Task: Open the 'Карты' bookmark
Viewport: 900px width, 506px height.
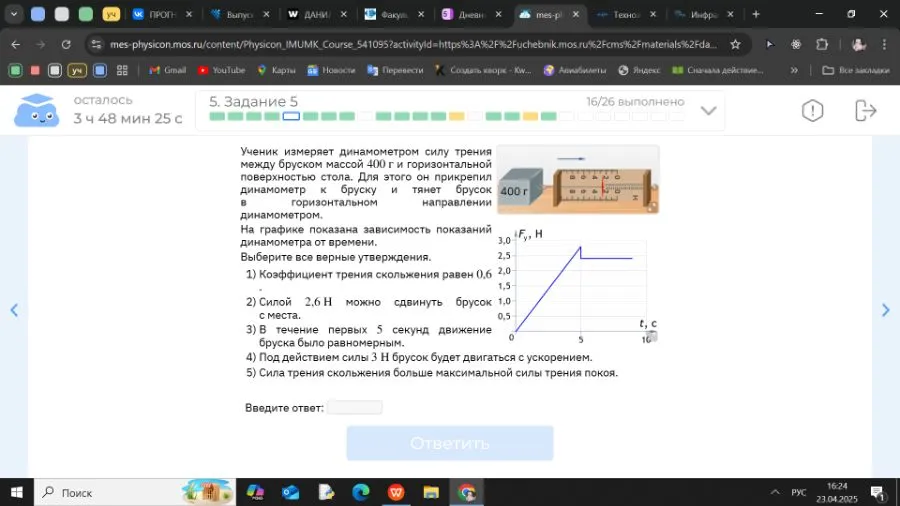Action: tap(277, 70)
